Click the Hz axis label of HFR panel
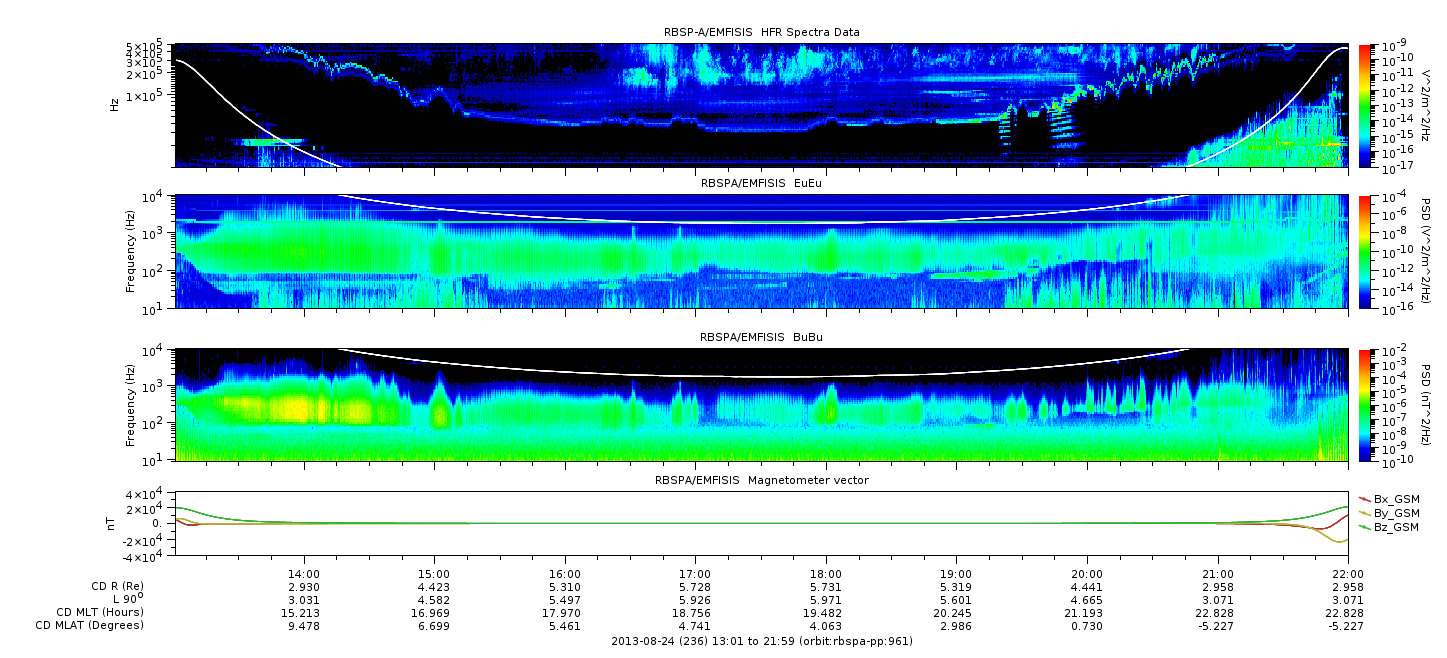 [114, 103]
